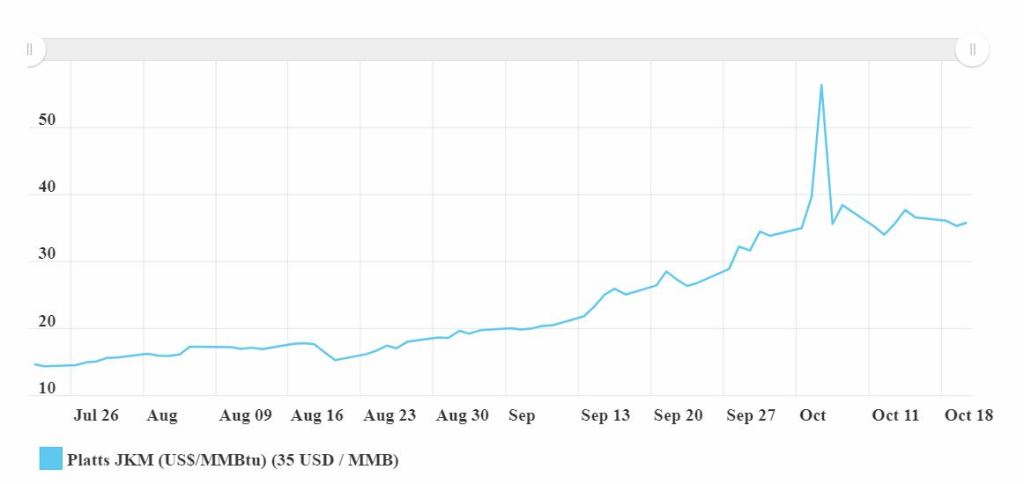Click the 30 value on the y-axis

pyautogui.click(x=46, y=262)
